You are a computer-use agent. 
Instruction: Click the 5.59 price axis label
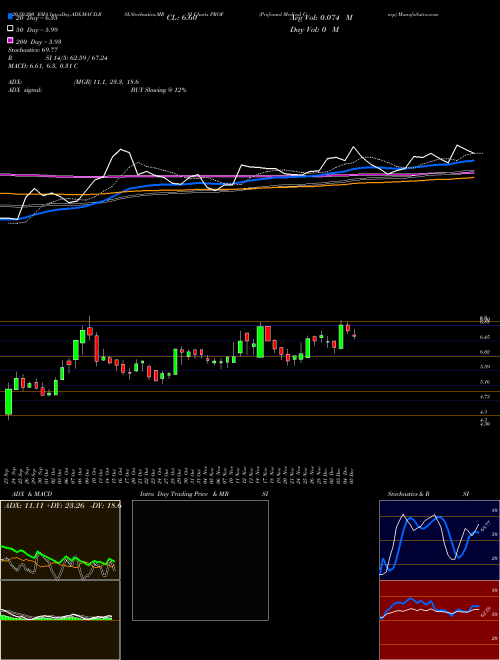pyautogui.click(x=485, y=367)
